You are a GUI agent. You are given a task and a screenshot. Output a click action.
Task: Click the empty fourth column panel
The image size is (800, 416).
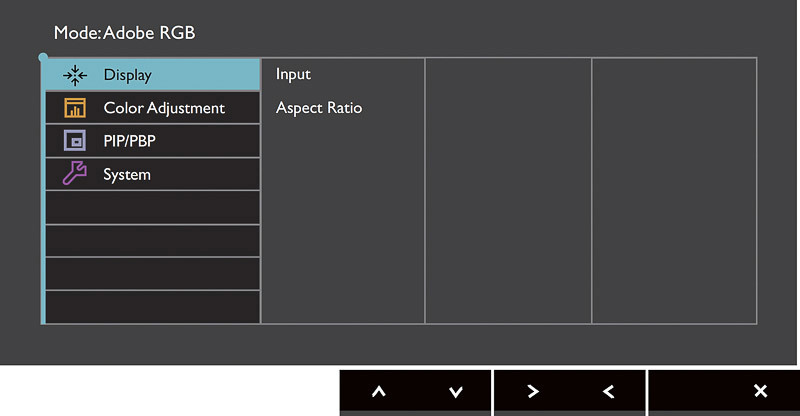[x=674, y=191]
